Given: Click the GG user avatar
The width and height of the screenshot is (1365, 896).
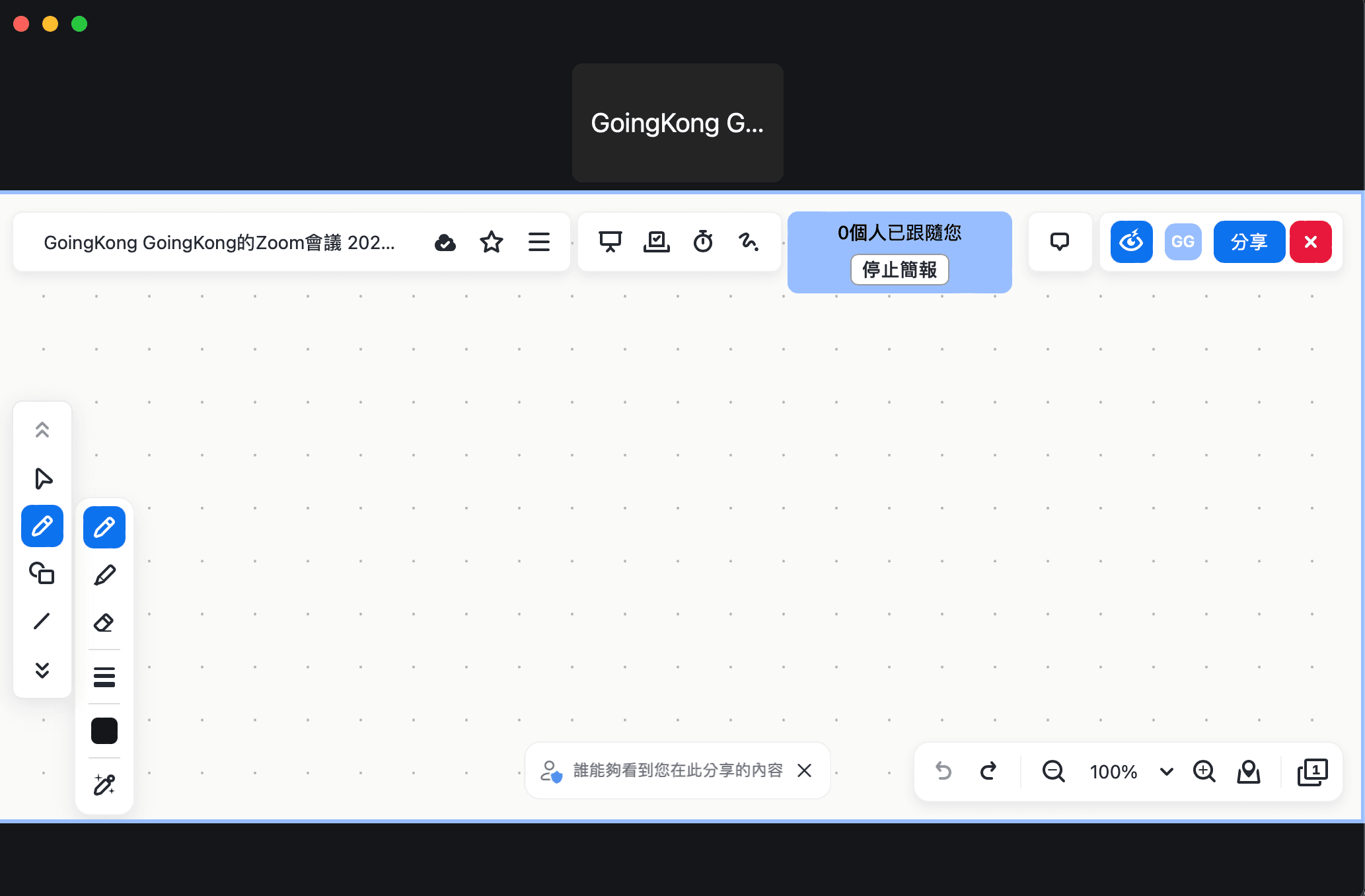Looking at the screenshot, I should tap(1183, 242).
